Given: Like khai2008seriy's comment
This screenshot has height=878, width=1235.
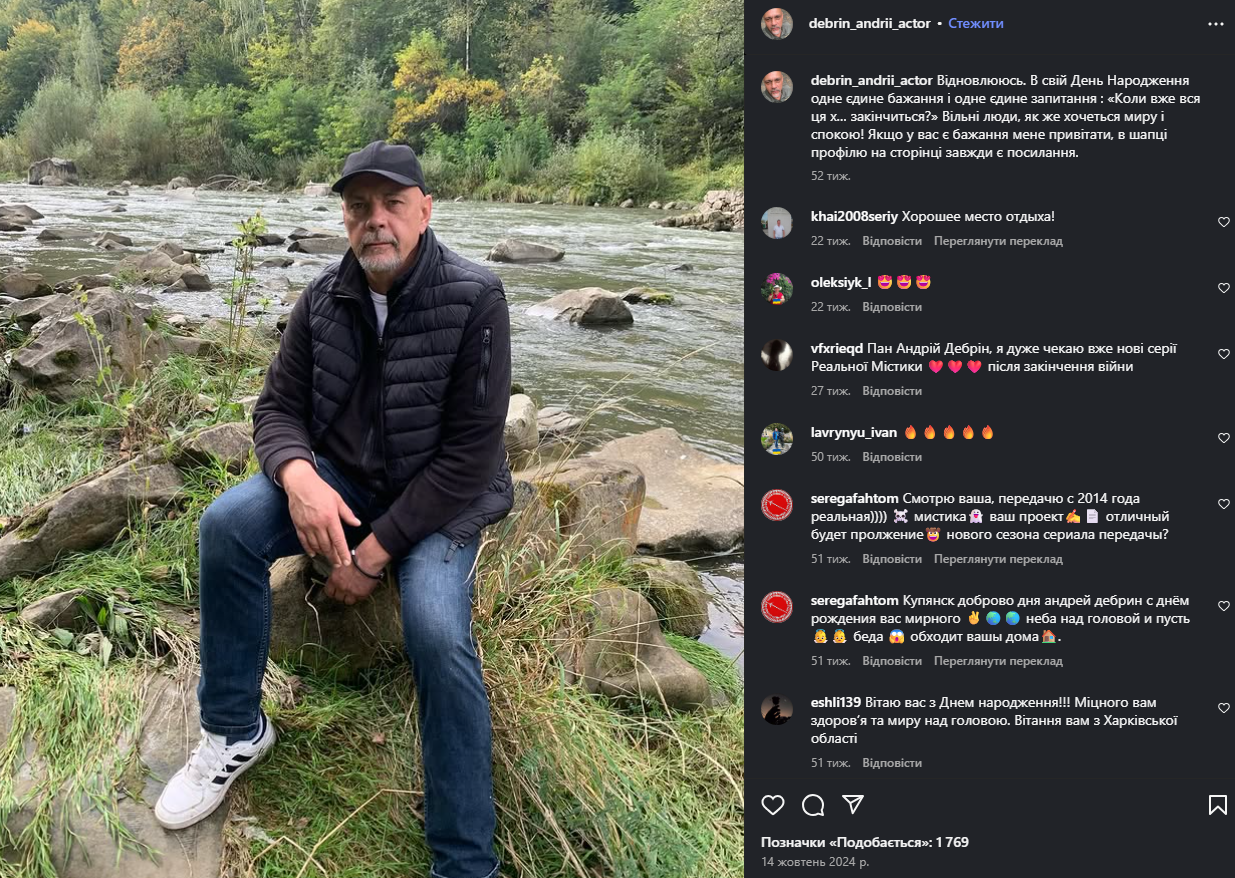Looking at the screenshot, I should pos(1224,222).
